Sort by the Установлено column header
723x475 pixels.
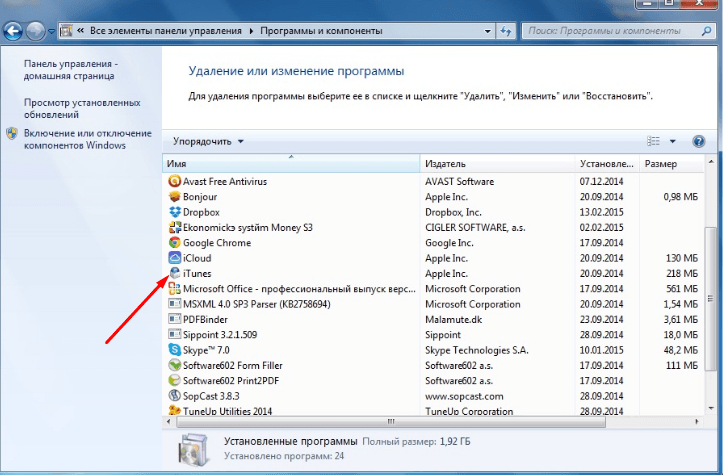(x=607, y=163)
